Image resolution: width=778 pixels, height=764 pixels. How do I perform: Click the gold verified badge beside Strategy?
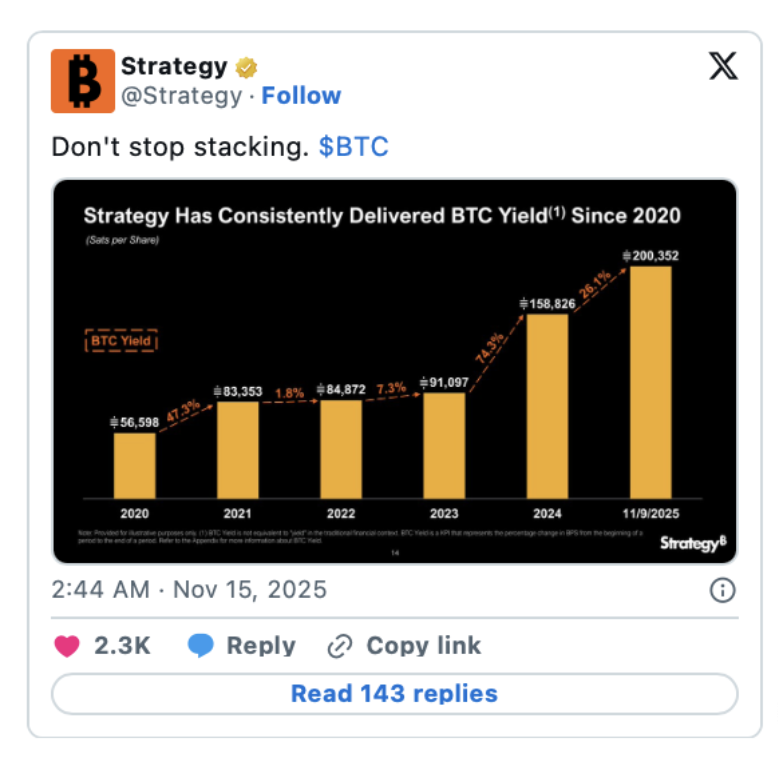(246, 68)
